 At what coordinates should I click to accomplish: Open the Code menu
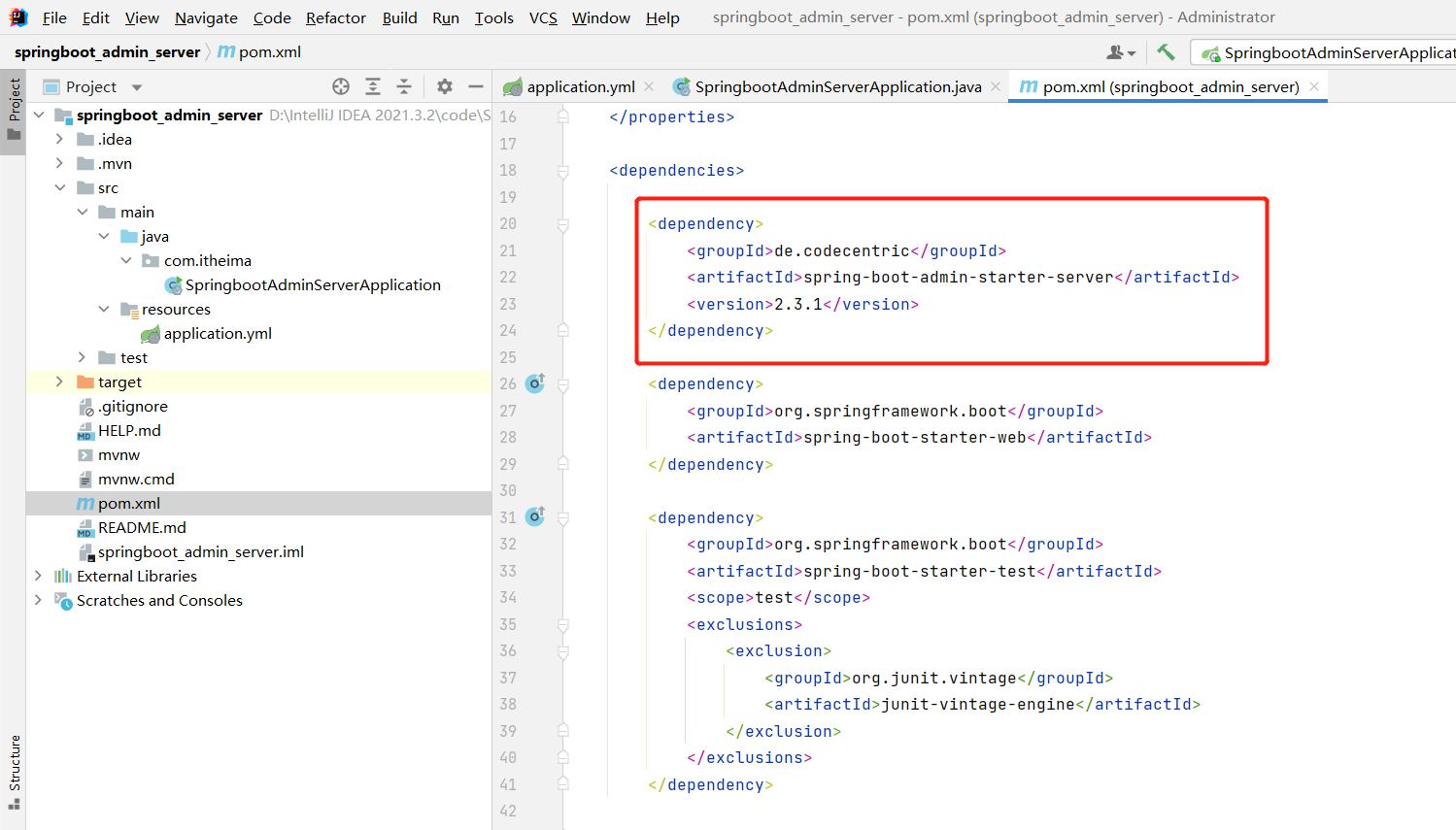tap(272, 17)
